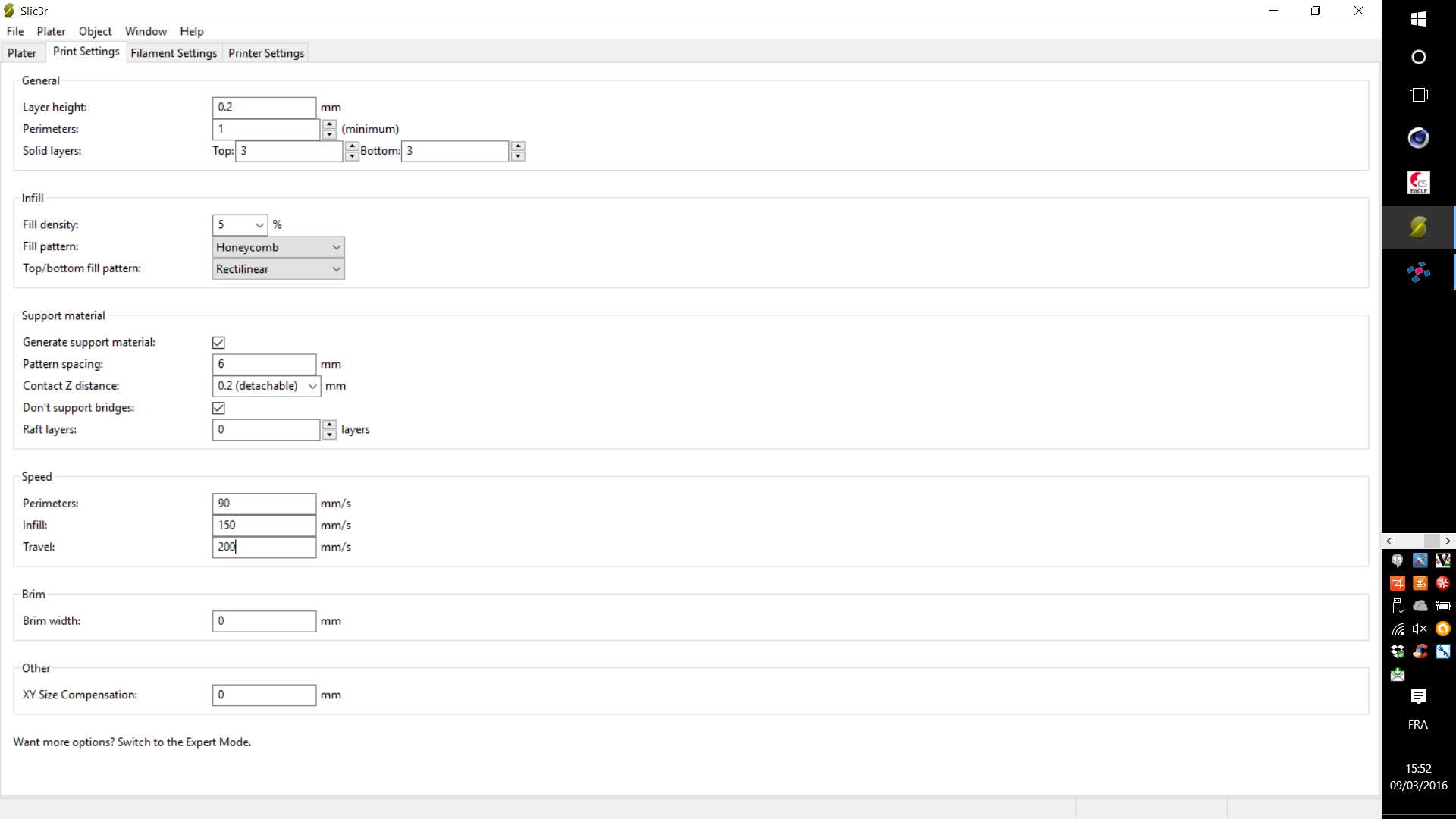This screenshot has height=819, width=1456.
Task: Click the muted speaker tray icon
Action: click(1420, 629)
